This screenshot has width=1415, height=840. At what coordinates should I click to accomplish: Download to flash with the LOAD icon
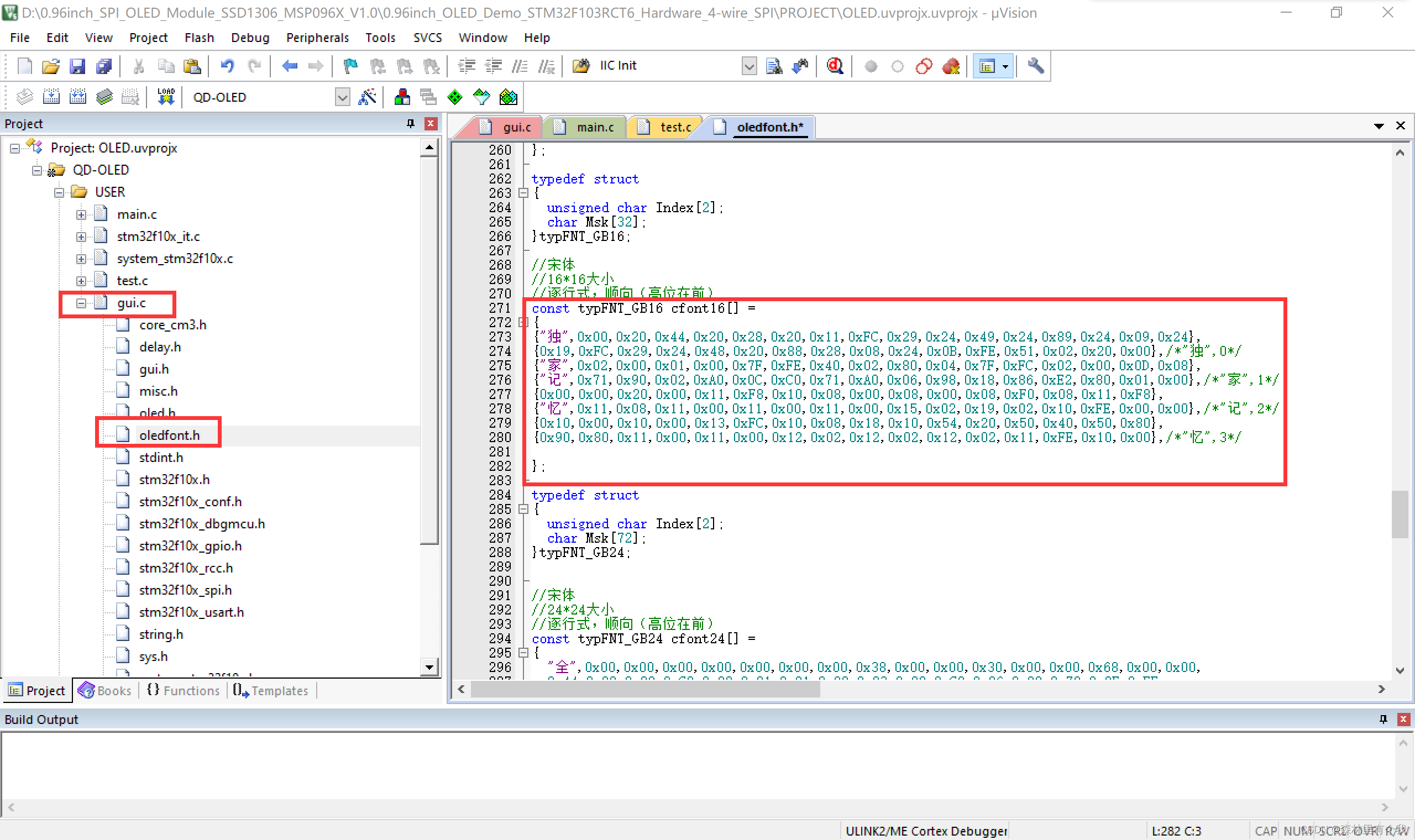(166, 97)
